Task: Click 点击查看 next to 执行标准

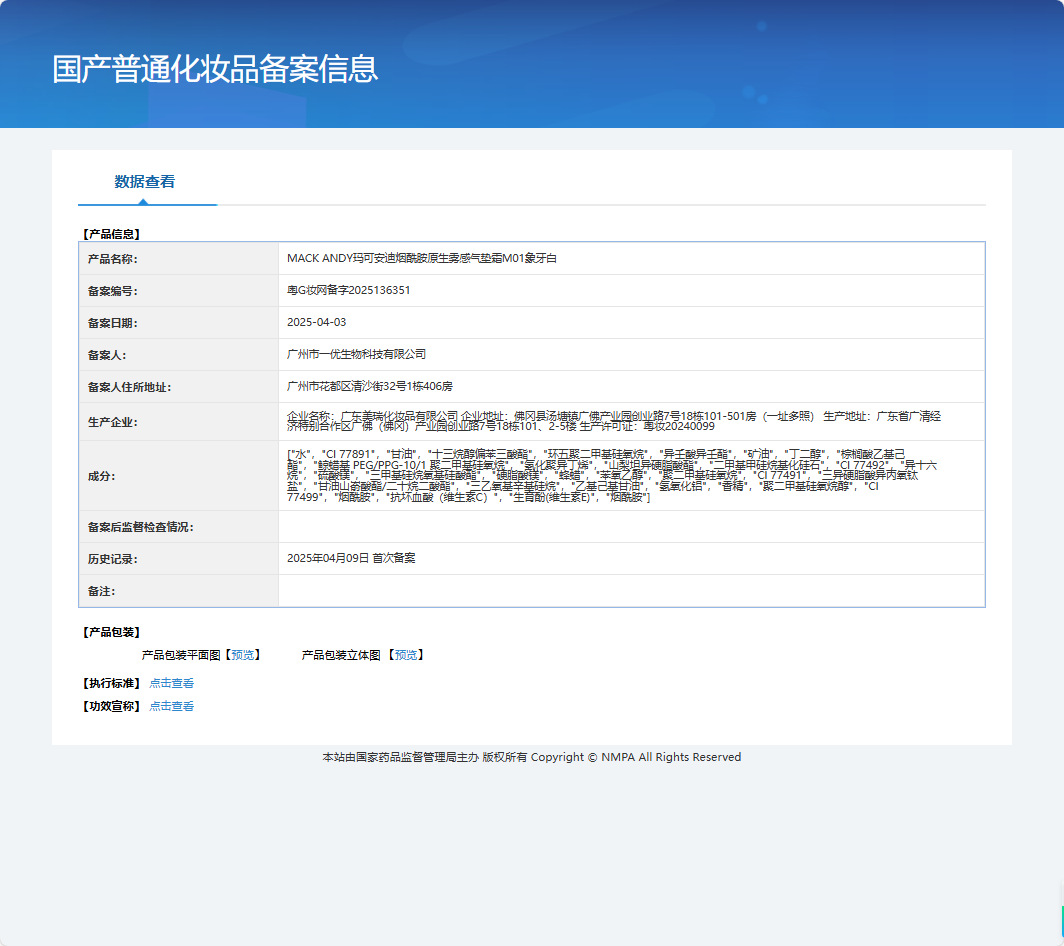Action: [x=172, y=683]
